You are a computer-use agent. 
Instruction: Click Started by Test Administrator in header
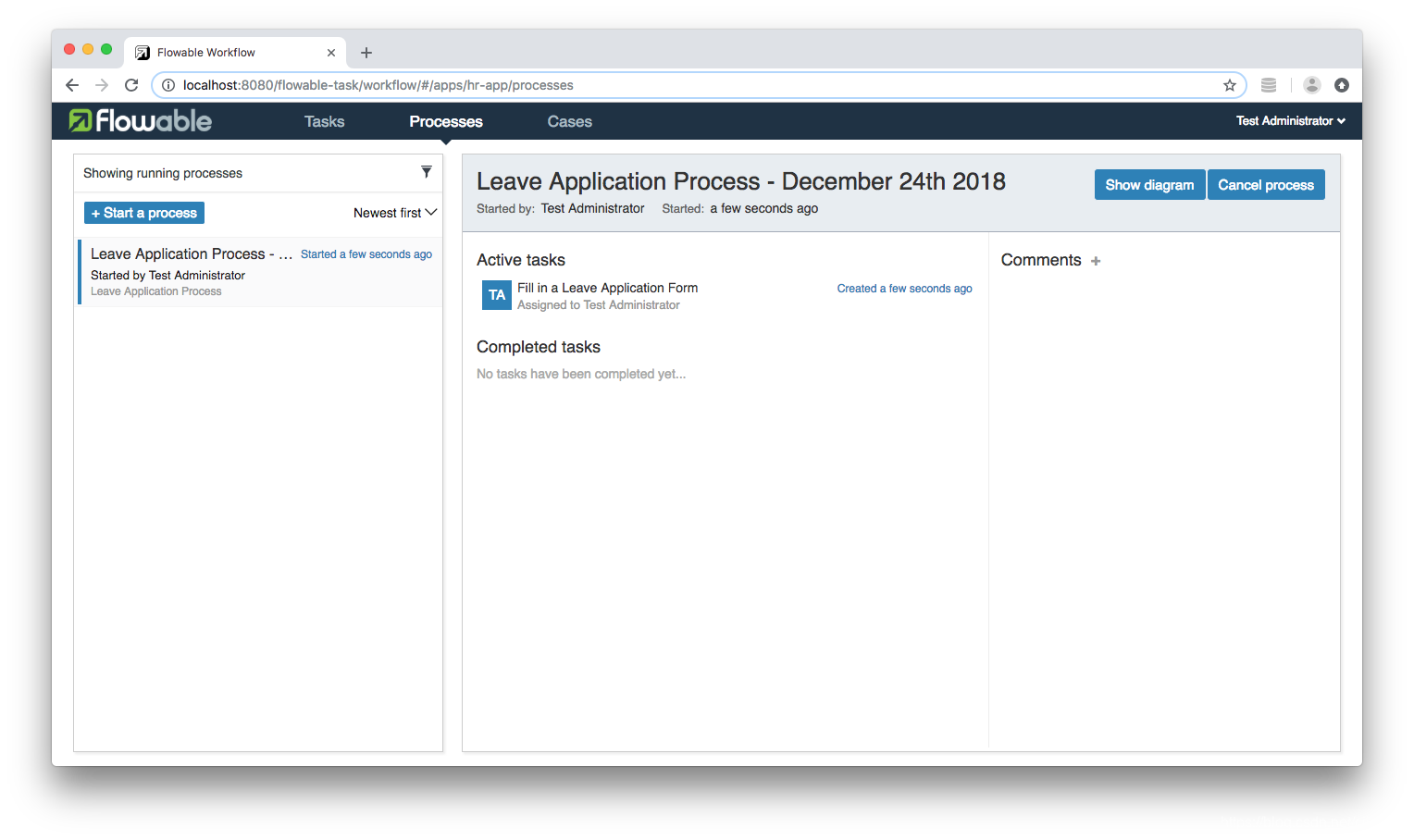pyautogui.click(x=561, y=208)
